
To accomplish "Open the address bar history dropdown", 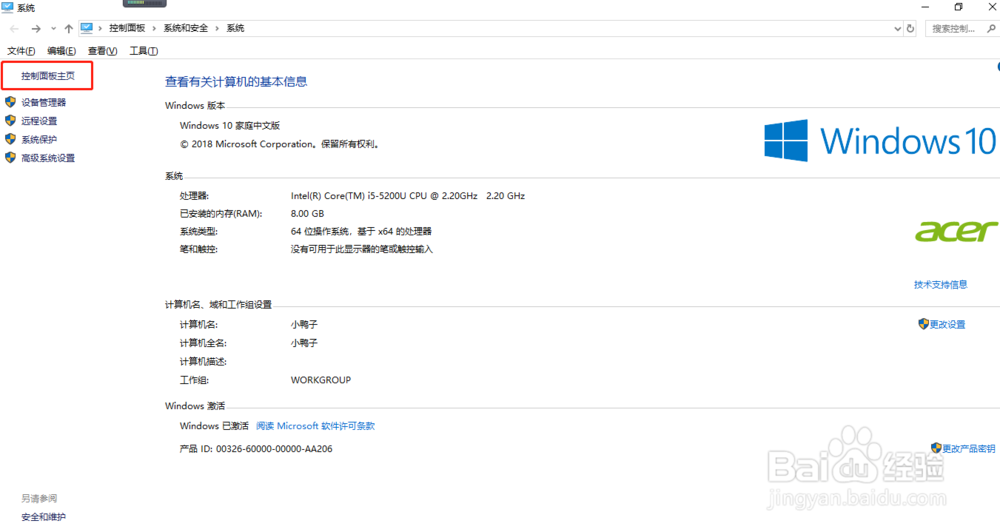I will (x=897, y=29).
